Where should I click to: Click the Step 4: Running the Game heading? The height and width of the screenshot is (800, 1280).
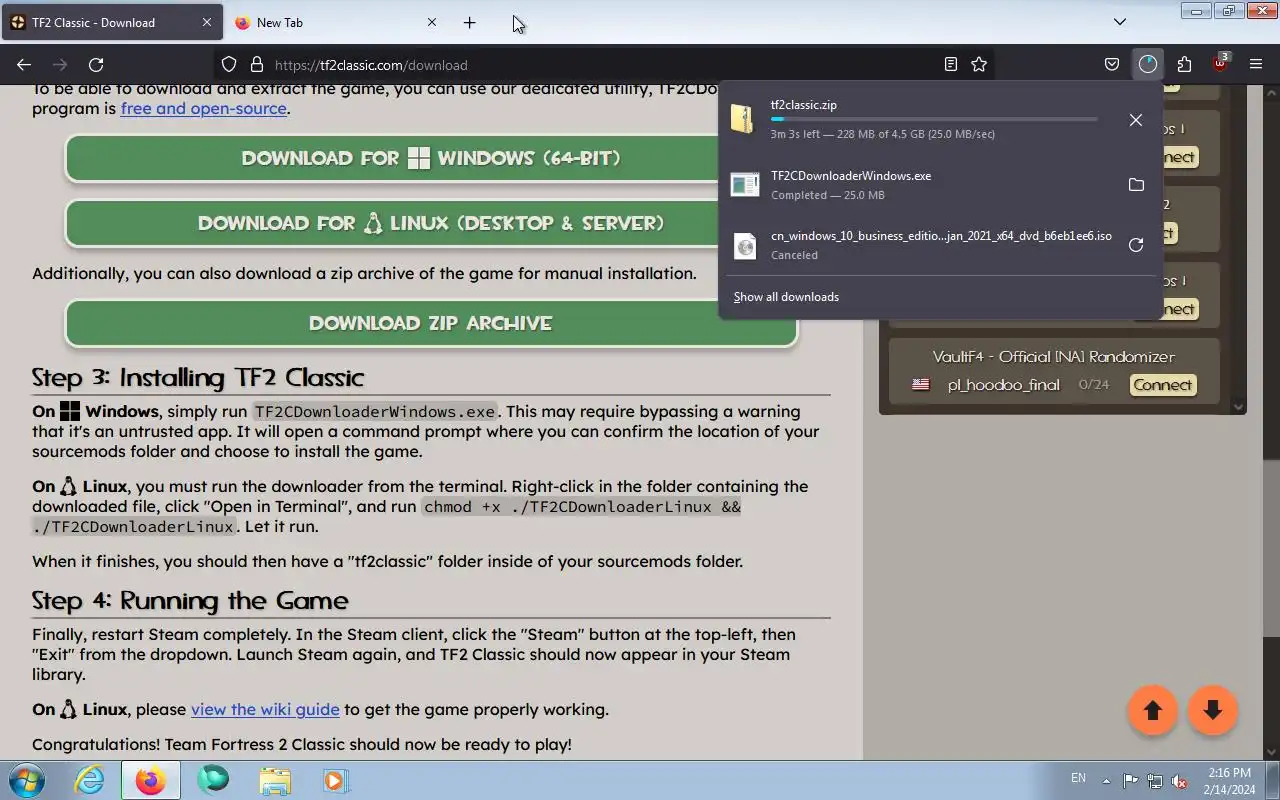click(x=190, y=601)
